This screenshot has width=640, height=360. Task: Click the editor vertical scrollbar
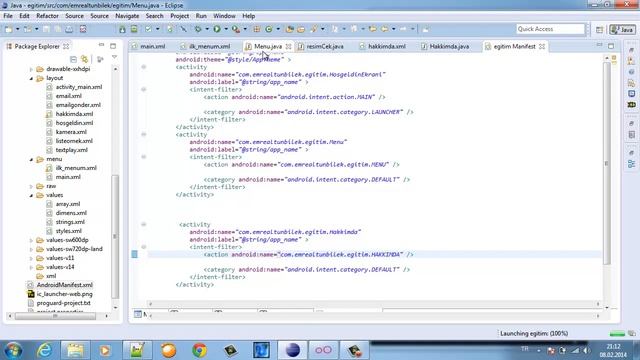[607, 163]
